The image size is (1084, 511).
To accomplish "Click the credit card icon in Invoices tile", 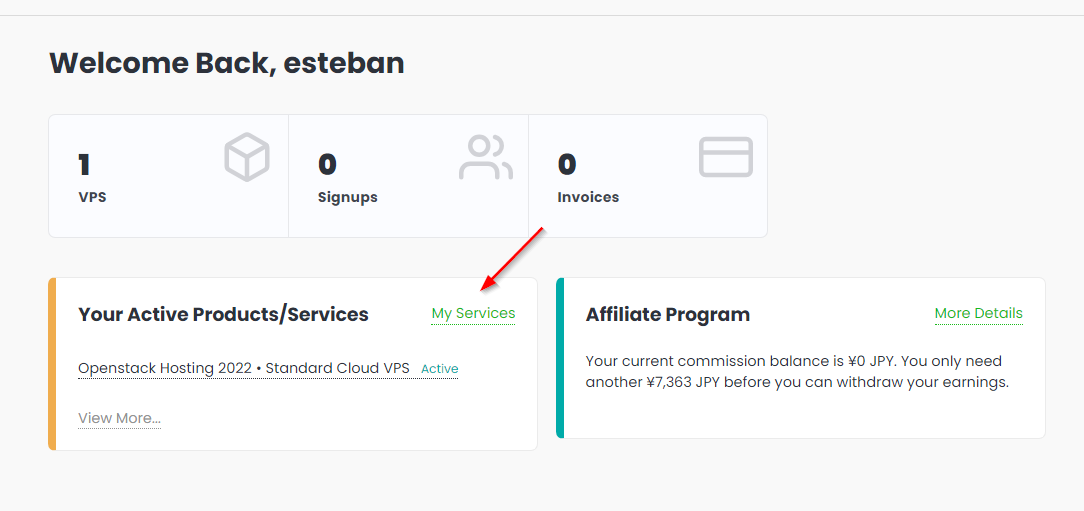I will 725,158.
